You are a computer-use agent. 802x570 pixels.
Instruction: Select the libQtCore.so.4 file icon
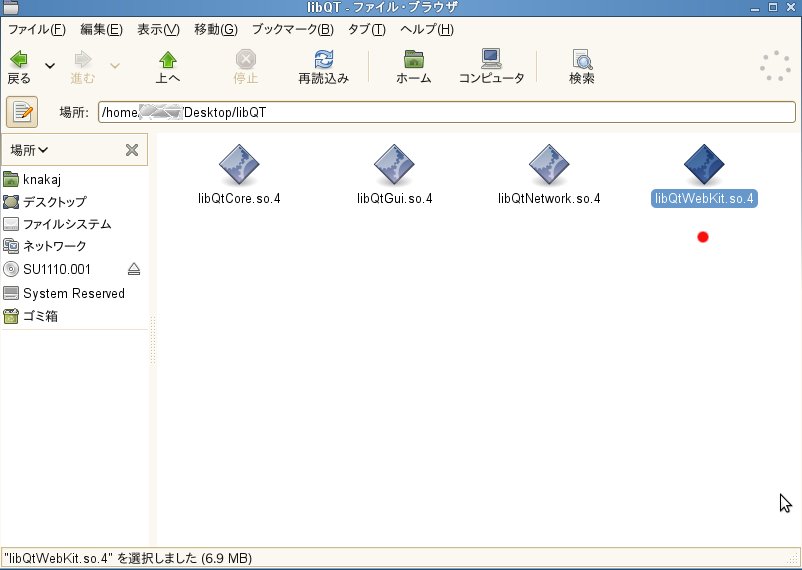click(239, 165)
